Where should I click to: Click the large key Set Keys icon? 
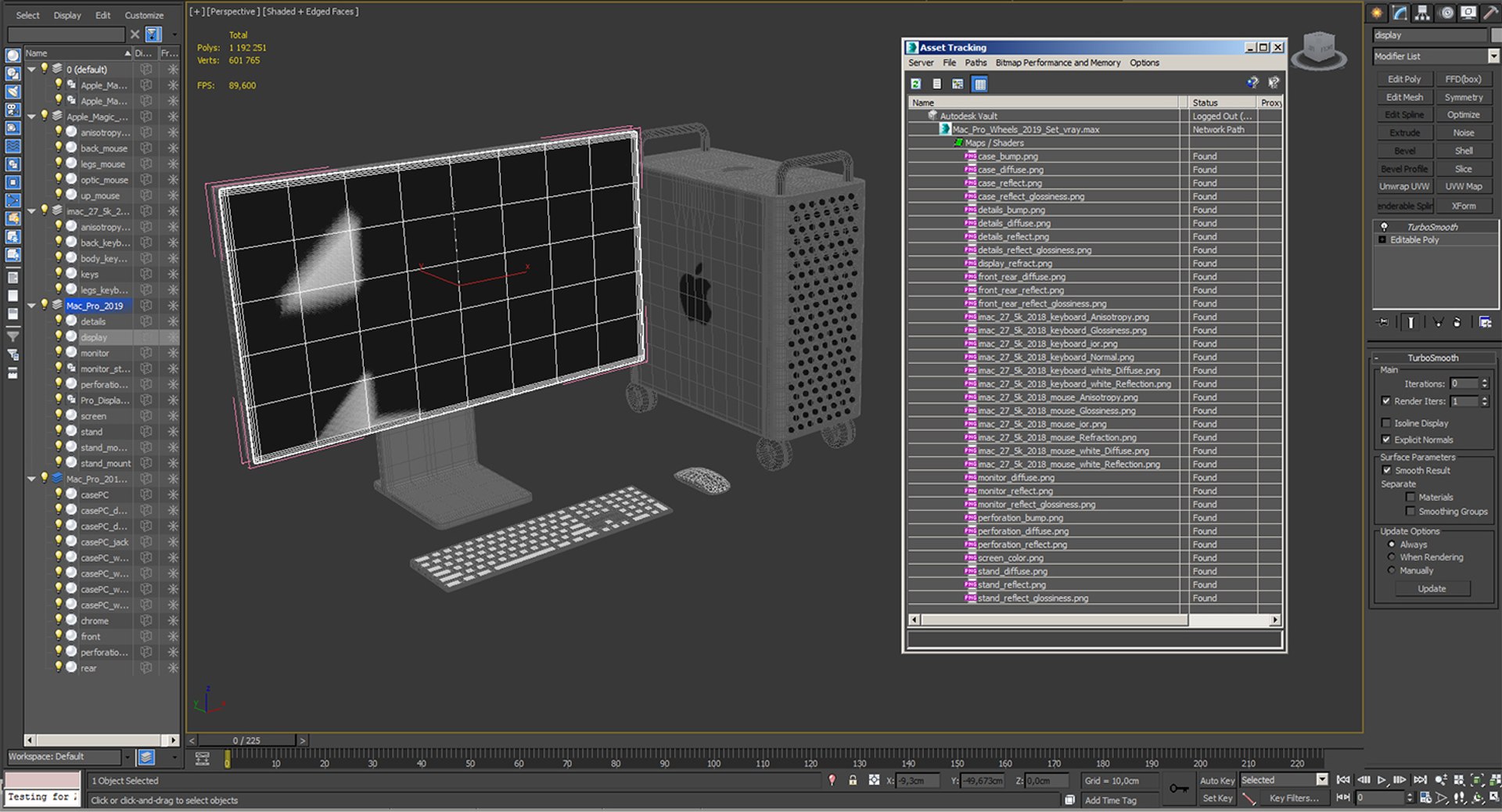point(1178,789)
